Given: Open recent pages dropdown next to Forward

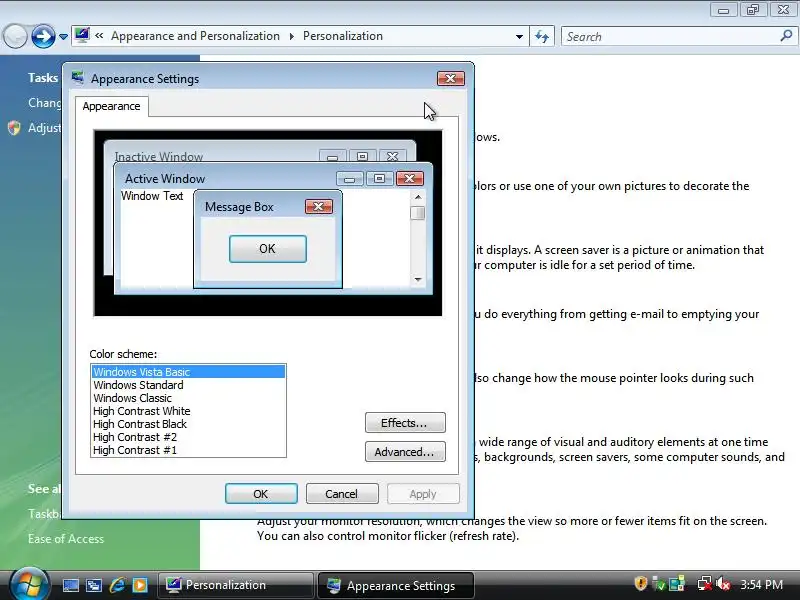Looking at the screenshot, I should click(63, 37).
